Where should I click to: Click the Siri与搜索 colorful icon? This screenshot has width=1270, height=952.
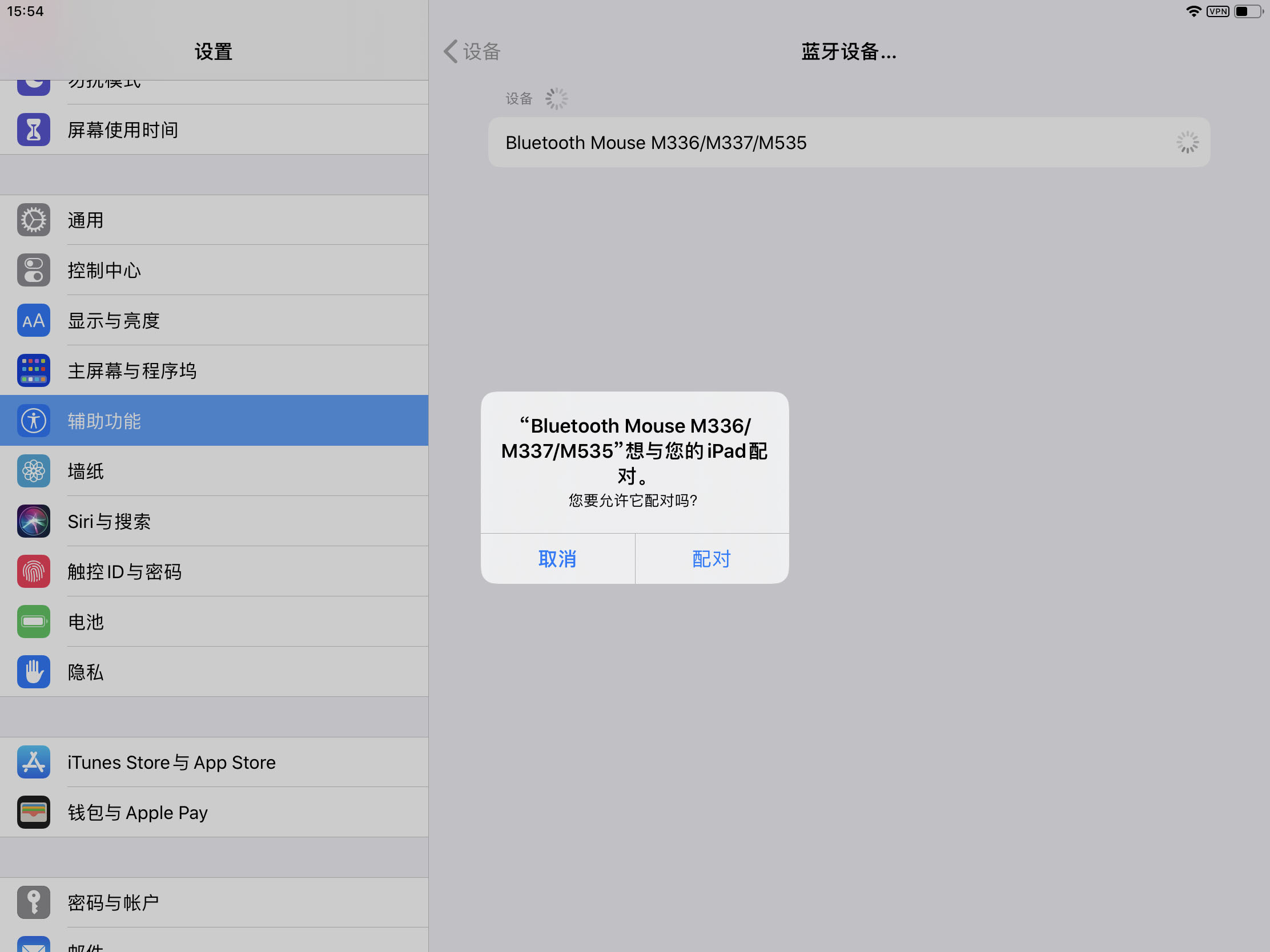click(33, 521)
